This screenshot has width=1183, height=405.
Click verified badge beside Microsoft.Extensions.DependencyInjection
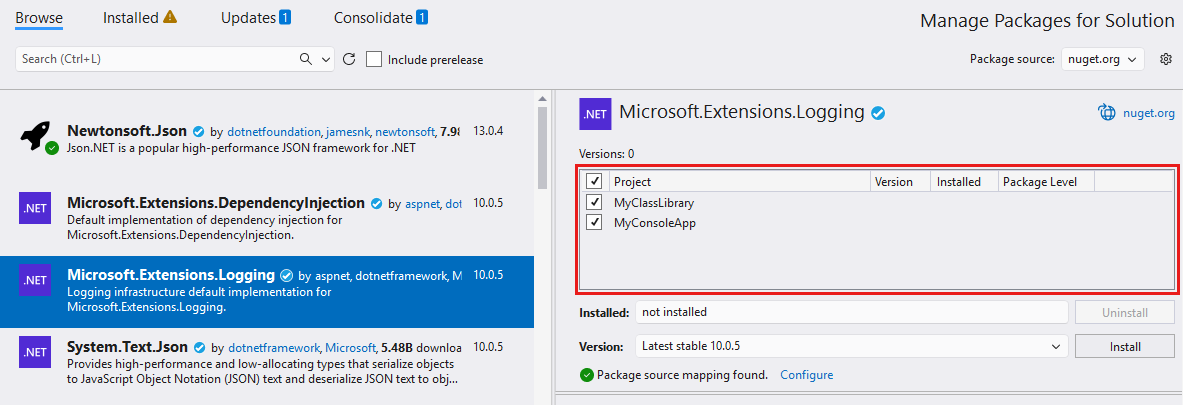click(377, 203)
